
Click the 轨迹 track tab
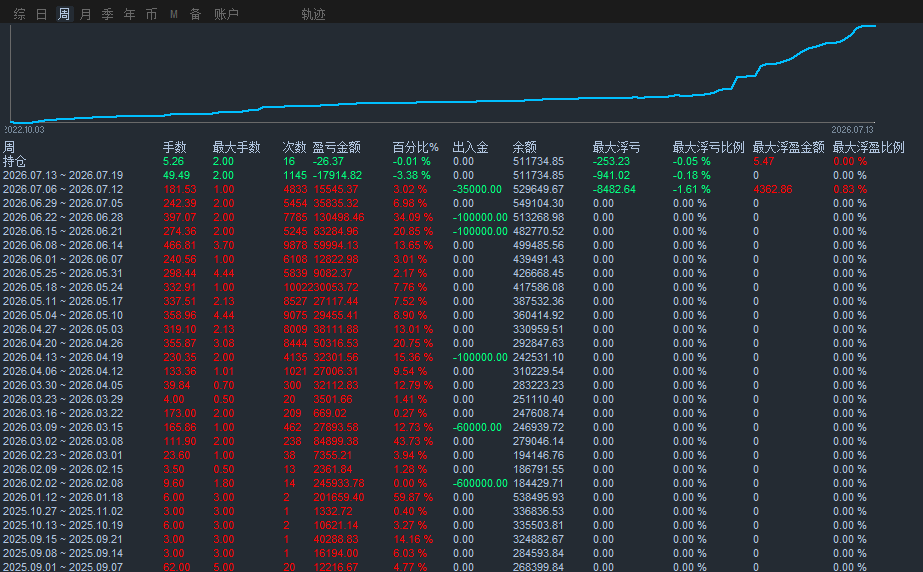313,14
